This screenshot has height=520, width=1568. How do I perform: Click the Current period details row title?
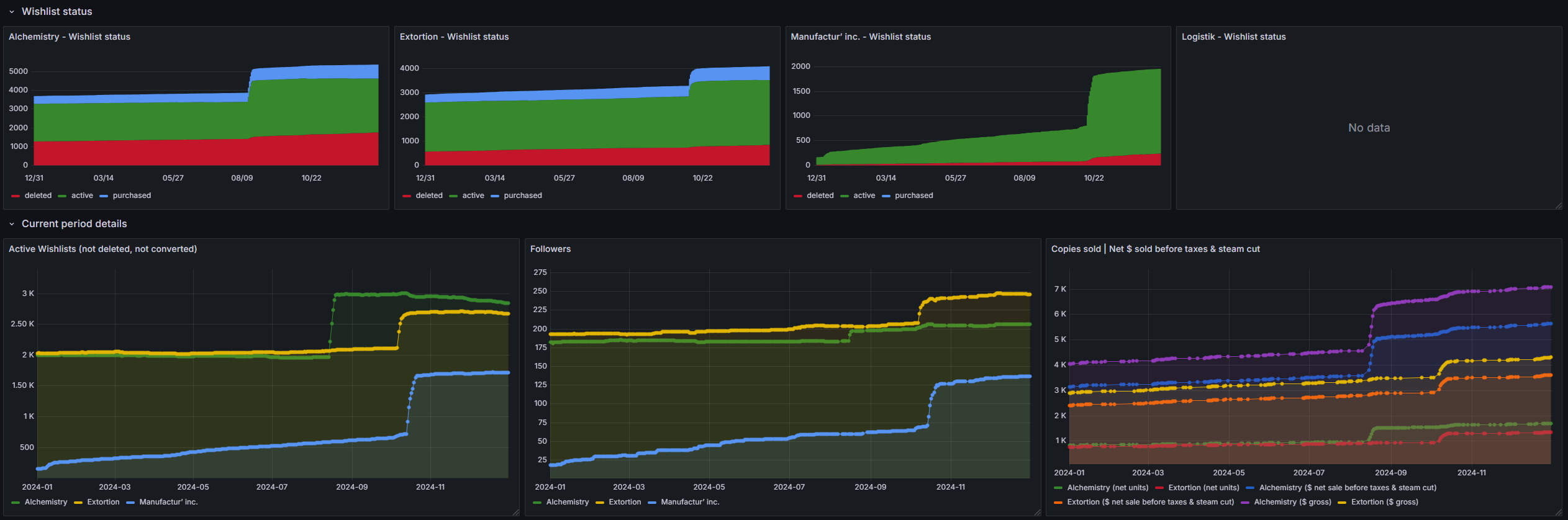pos(74,224)
